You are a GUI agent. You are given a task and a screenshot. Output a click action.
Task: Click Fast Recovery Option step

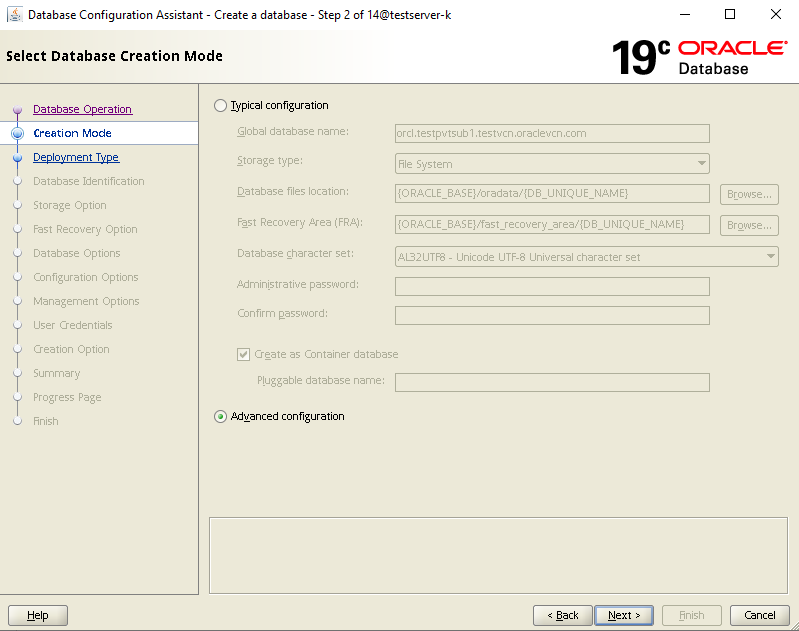(x=85, y=229)
